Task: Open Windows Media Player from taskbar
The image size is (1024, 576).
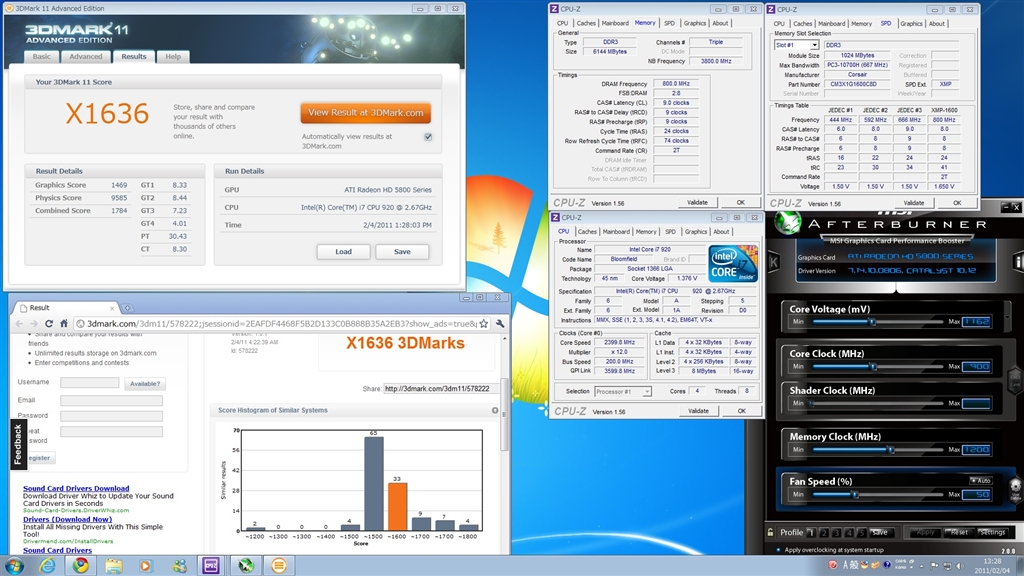Action: [146, 564]
